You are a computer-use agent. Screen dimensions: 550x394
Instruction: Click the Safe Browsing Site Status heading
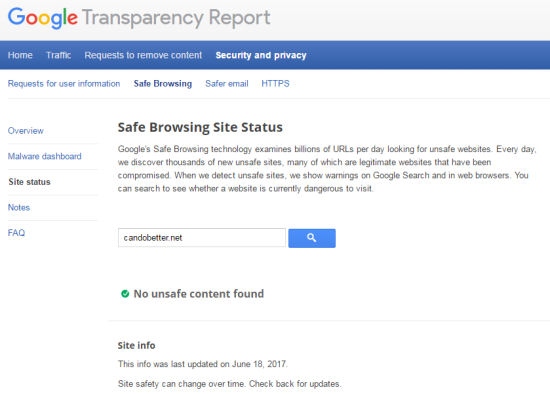coord(200,127)
